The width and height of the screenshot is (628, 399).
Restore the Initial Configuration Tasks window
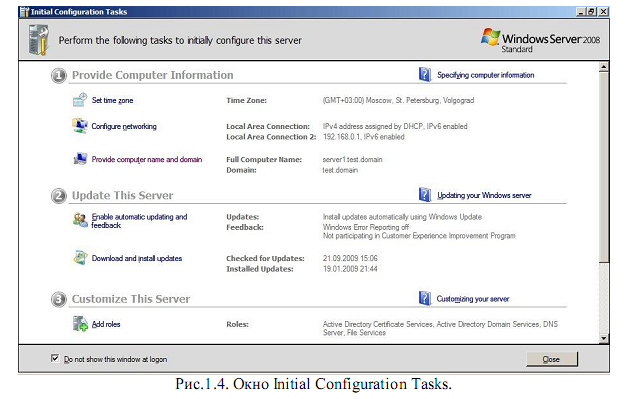point(592,12)
